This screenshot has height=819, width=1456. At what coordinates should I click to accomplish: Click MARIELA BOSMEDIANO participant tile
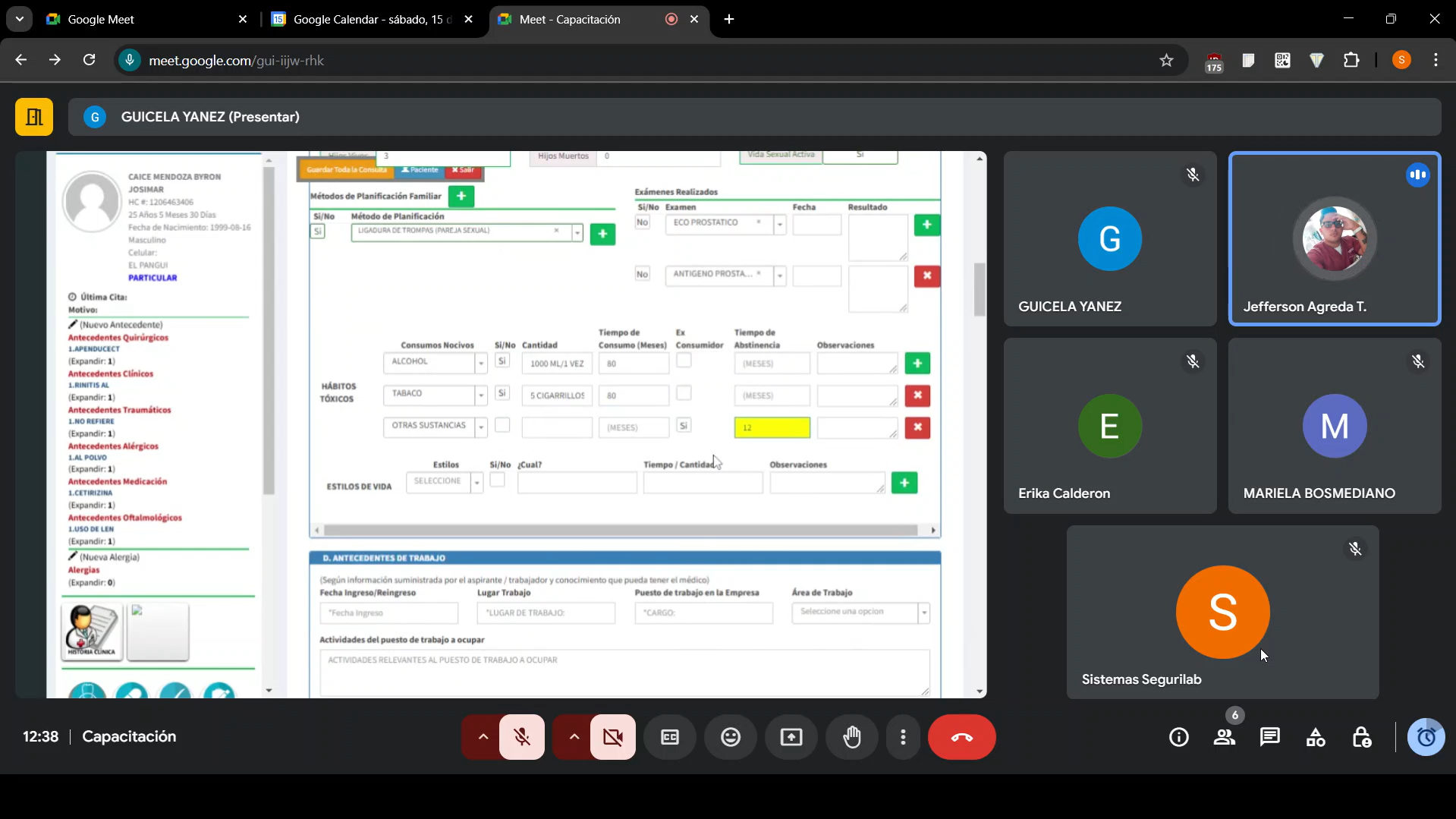pos(1335,426)
